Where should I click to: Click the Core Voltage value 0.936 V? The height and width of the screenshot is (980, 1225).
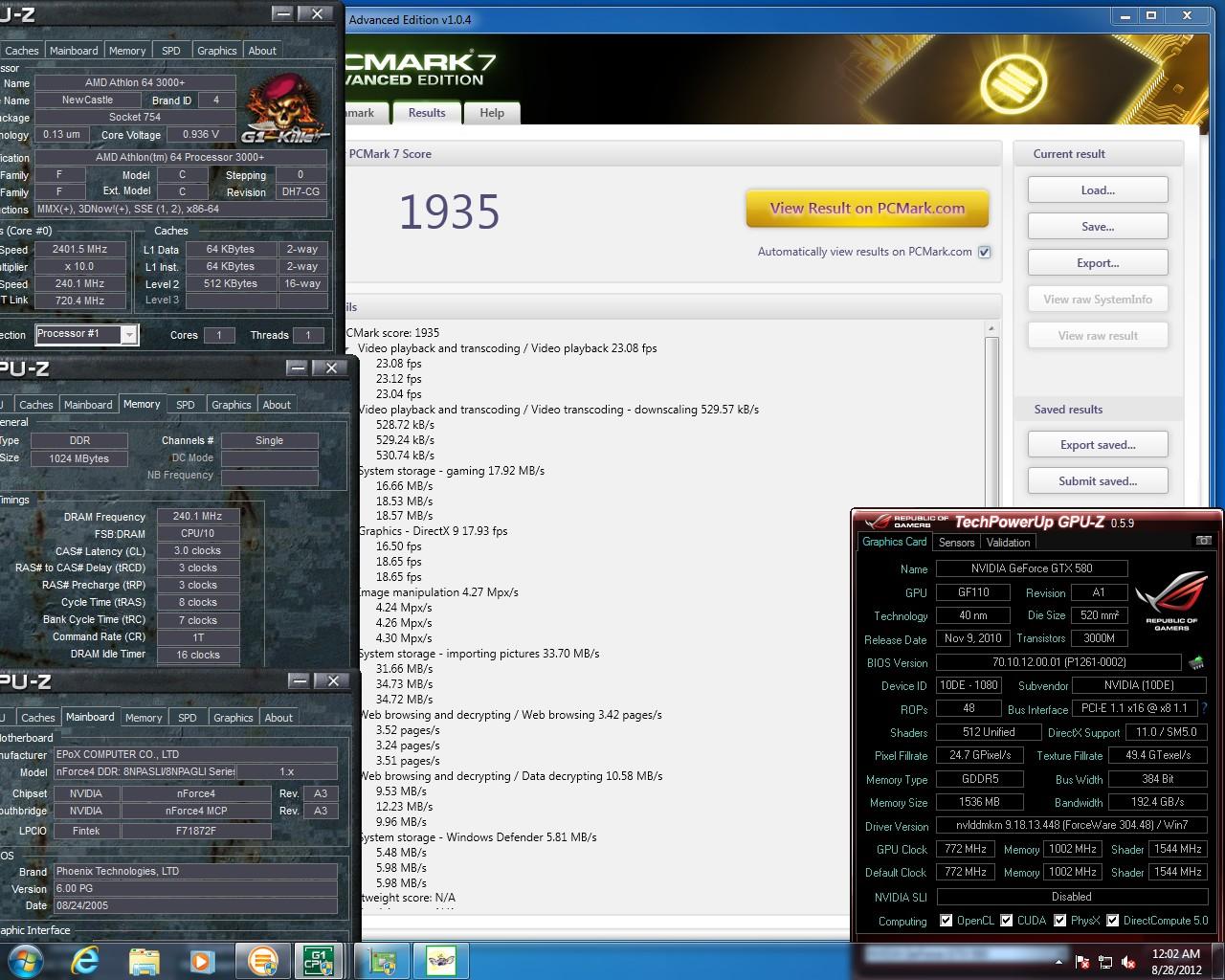[200, 135]
